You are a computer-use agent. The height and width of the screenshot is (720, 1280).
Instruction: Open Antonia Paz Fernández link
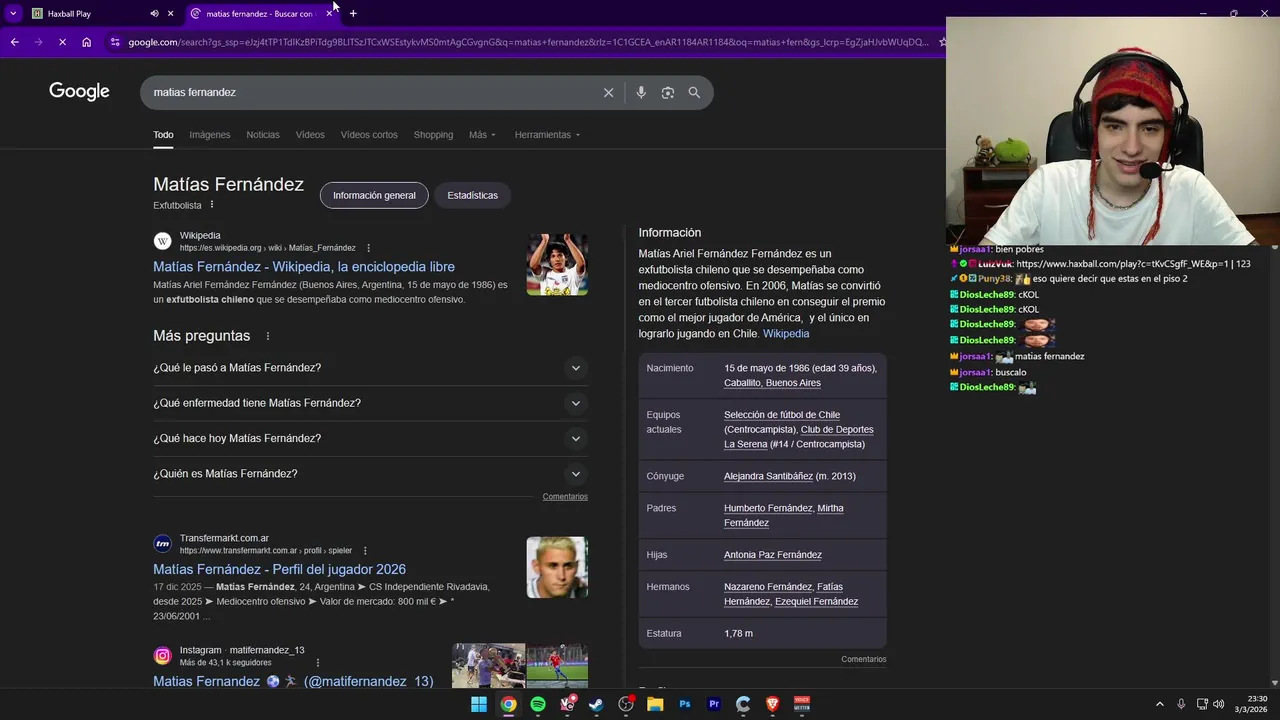pyautogui.click(x=773, y=555)
